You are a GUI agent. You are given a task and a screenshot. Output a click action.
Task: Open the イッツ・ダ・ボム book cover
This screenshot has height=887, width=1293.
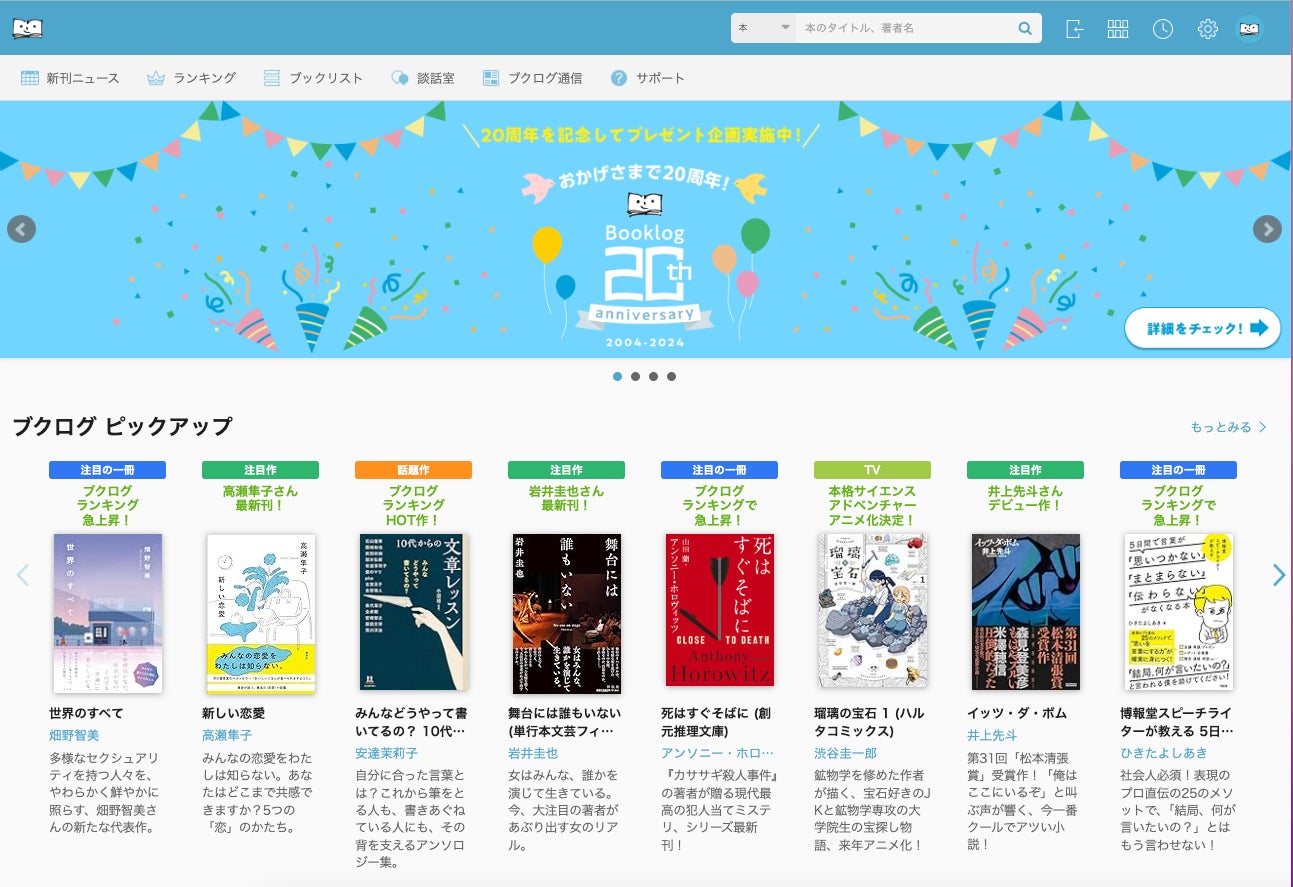point(1026,612)
